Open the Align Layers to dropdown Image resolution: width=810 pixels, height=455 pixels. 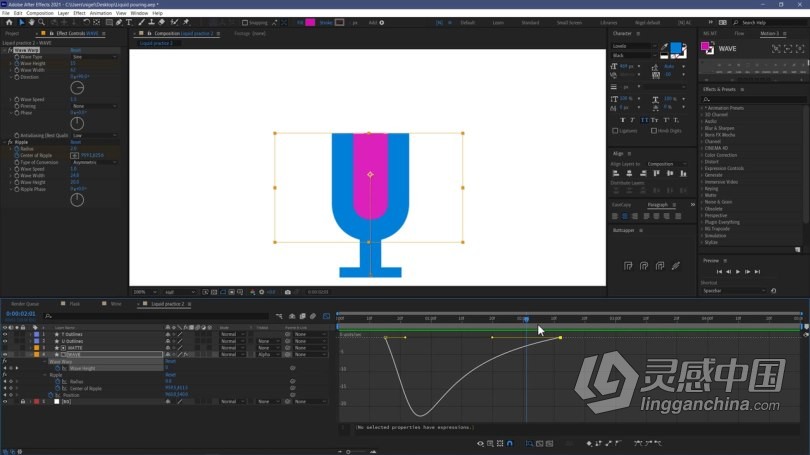[666, 164]
